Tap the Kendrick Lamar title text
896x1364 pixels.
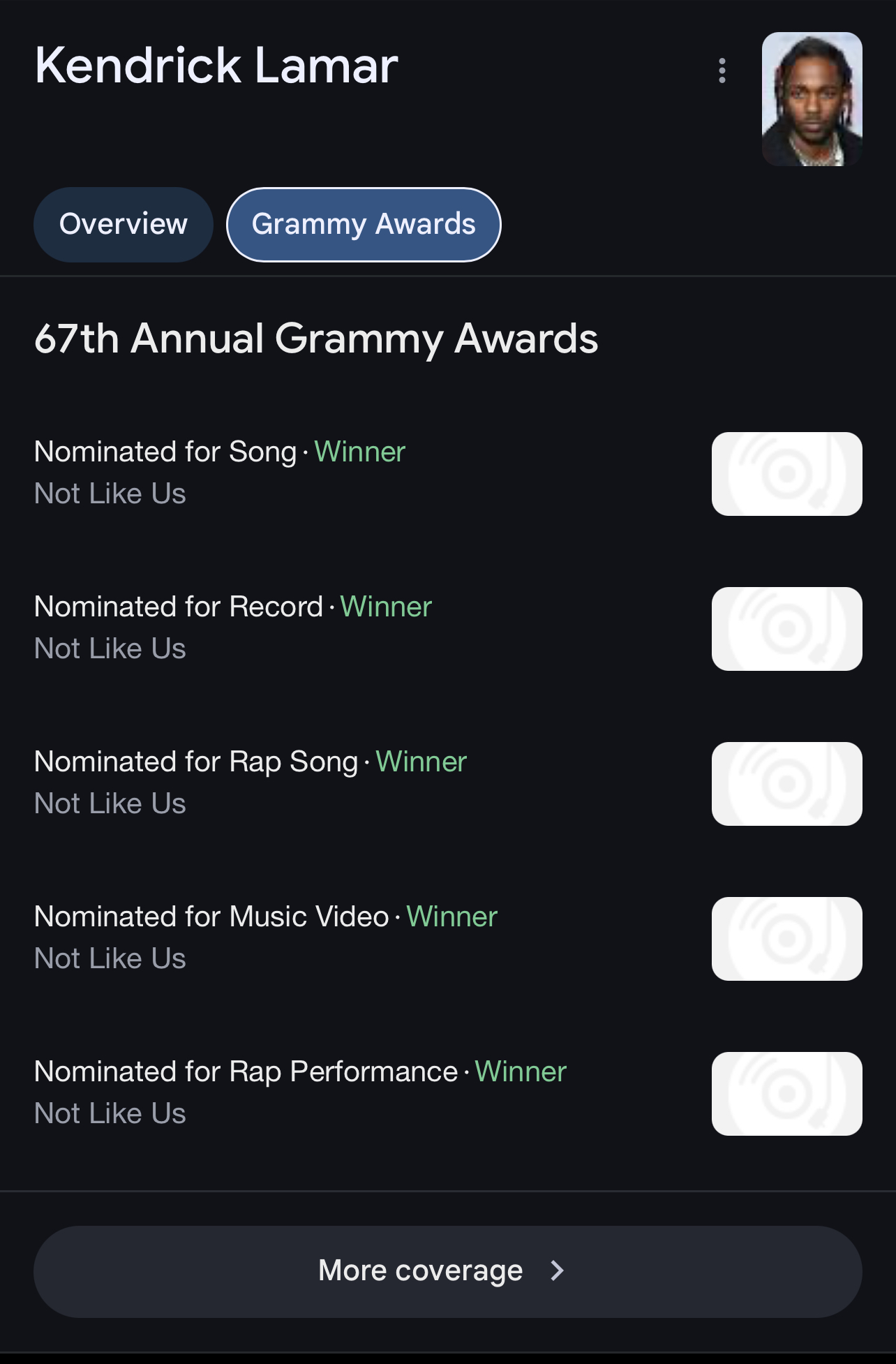point(216,66)
